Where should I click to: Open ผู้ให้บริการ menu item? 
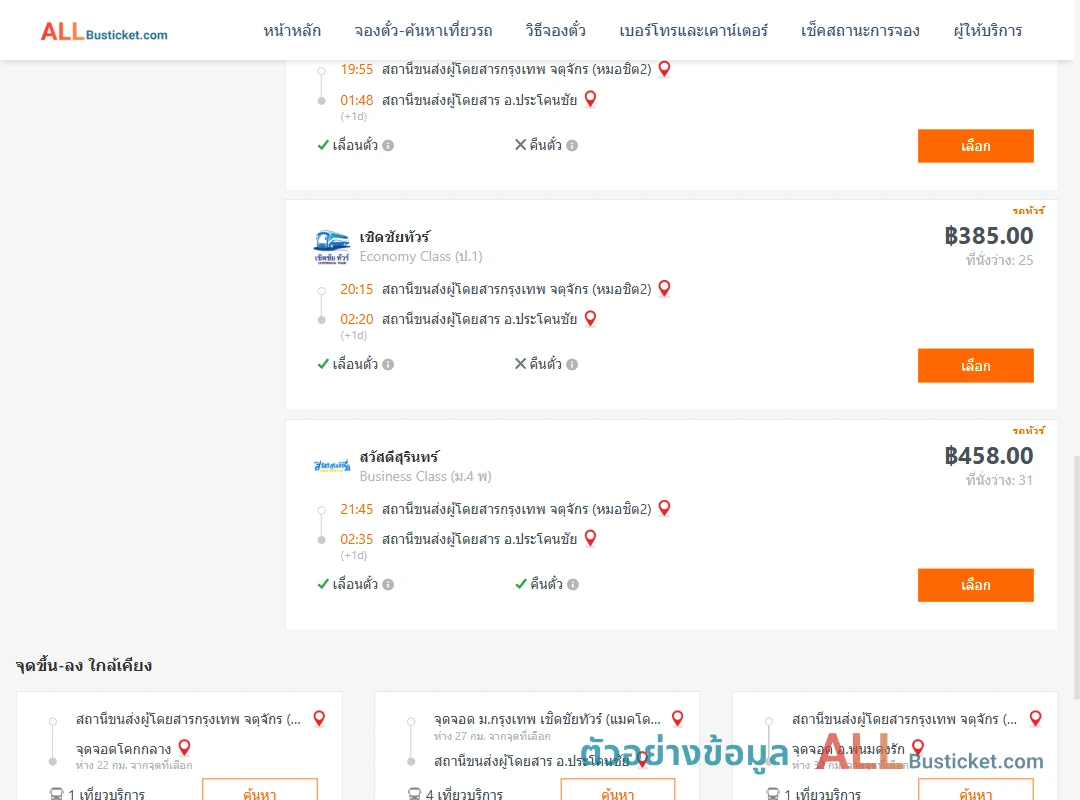coord(987,31)
